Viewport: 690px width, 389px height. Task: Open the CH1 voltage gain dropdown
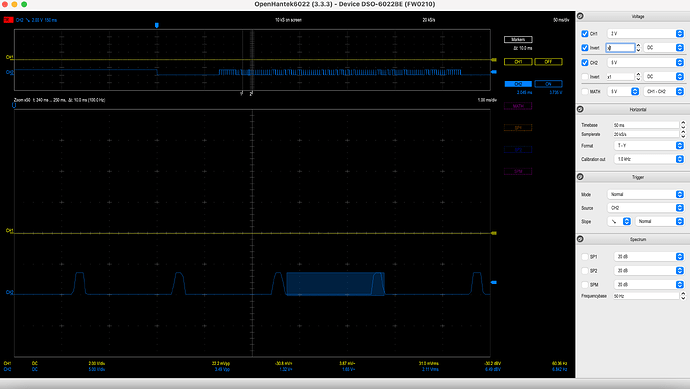(x=646, y=33)
